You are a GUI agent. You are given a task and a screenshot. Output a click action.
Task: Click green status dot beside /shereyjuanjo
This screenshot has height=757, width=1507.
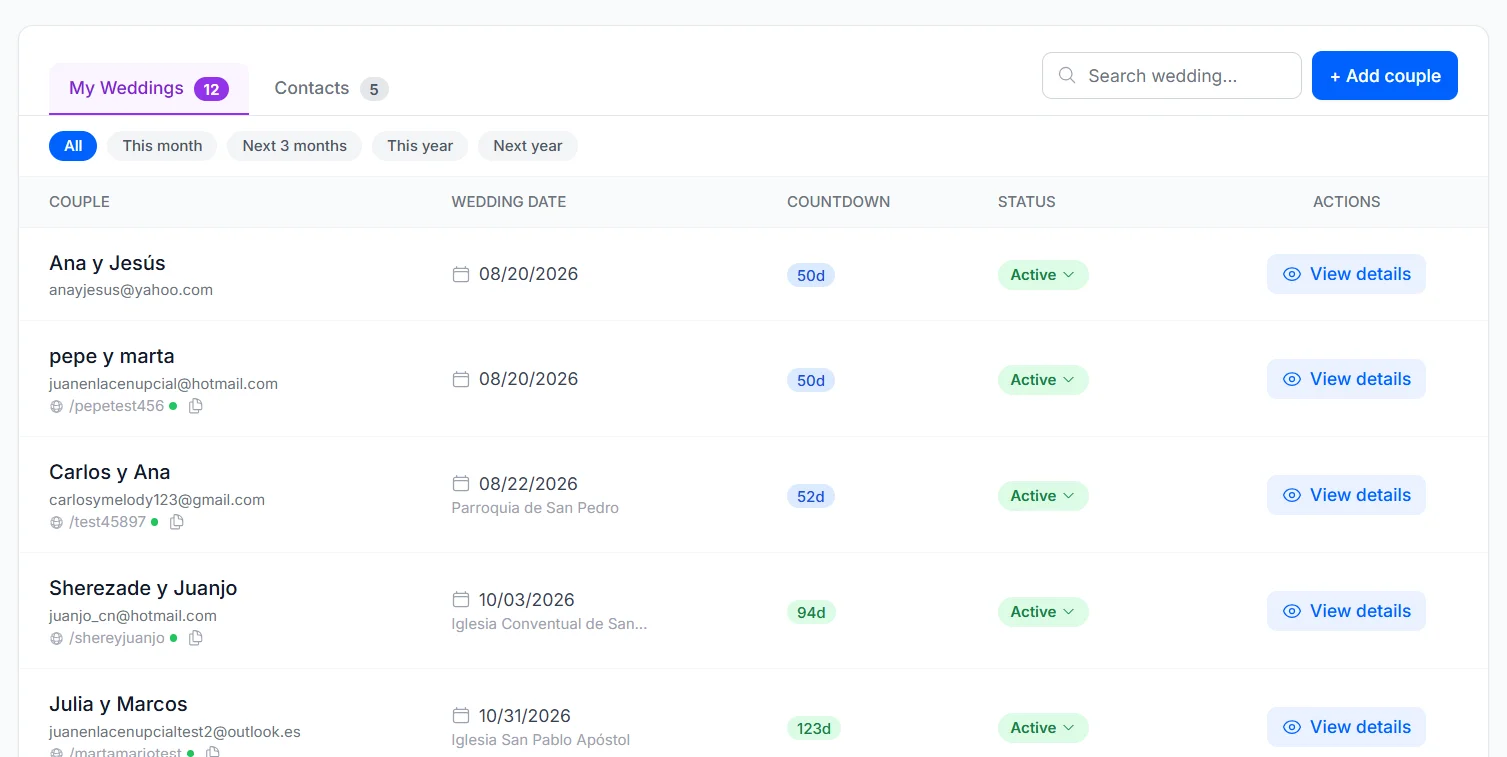click(173, 638)
